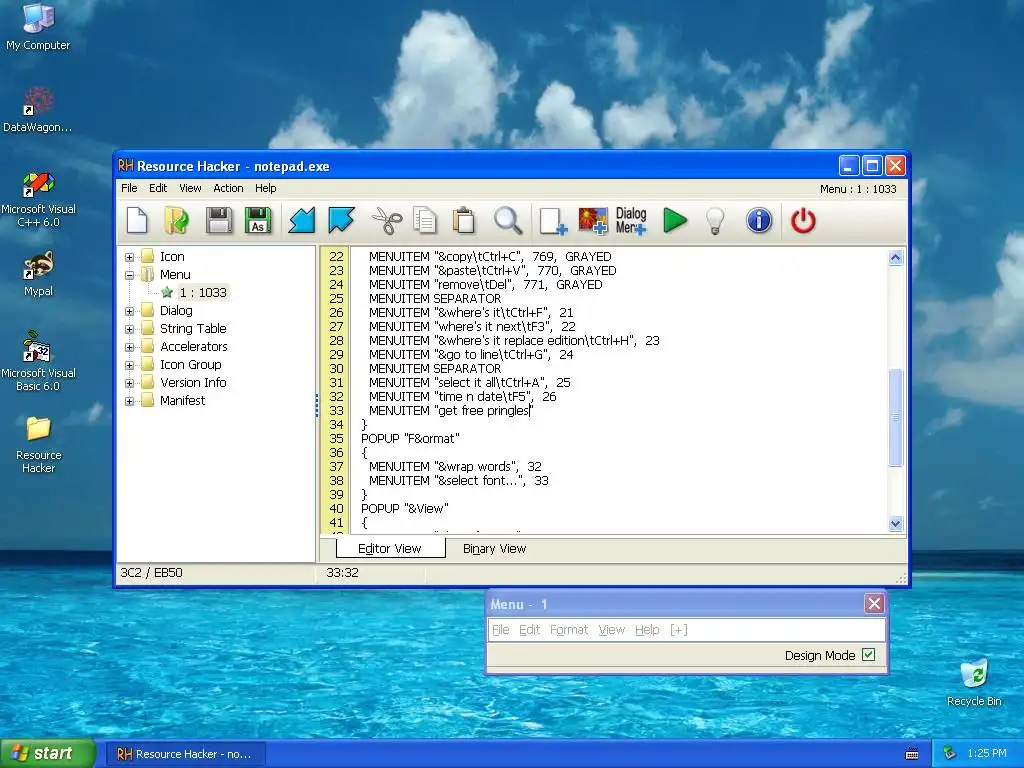Open the Help menu in Resource Hacker
This screenshot has width=1024, height=768.
pos(266,188)
